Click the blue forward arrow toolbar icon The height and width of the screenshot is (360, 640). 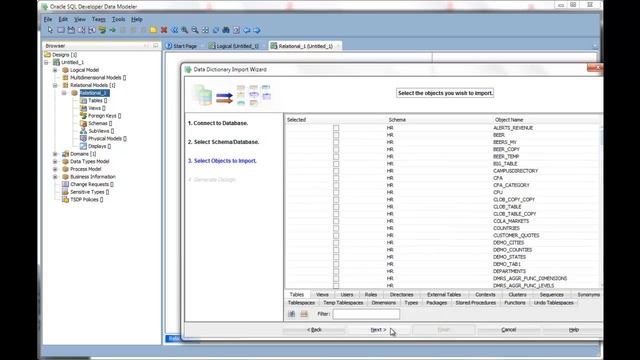(257, 30)
